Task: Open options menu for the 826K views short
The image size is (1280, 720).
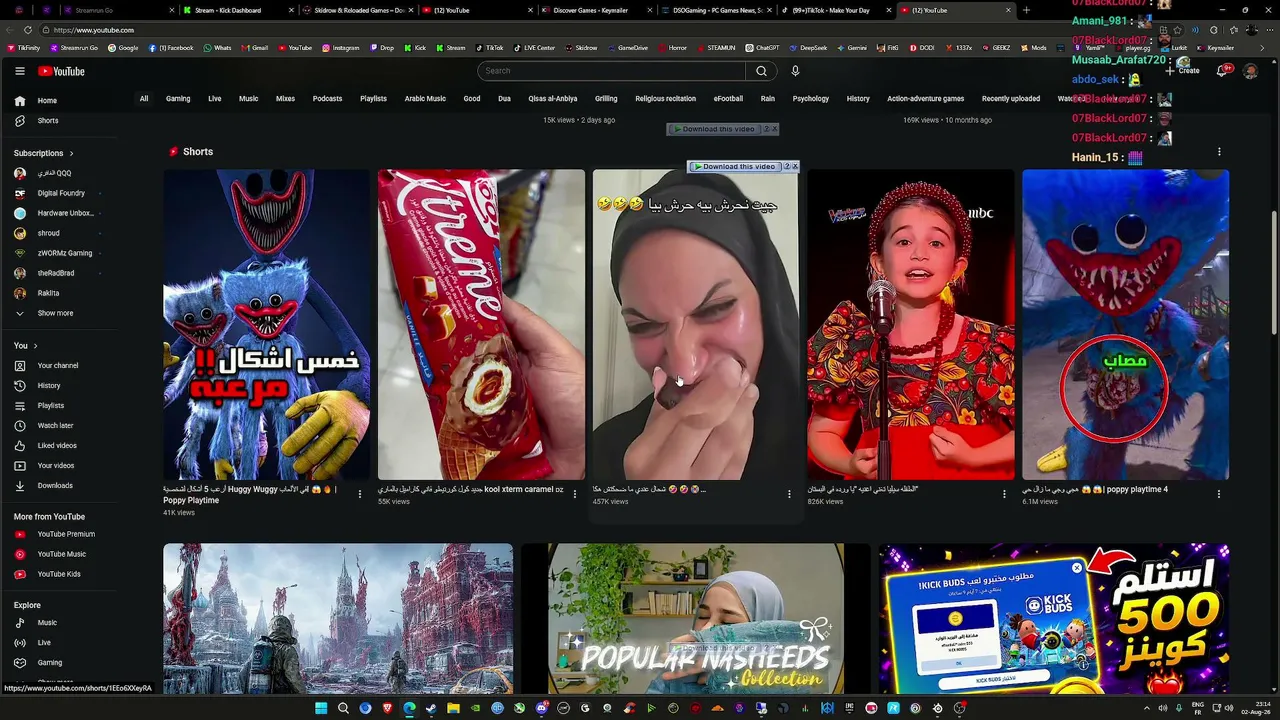Action: pyautogui.click(x=1004, y=494)
